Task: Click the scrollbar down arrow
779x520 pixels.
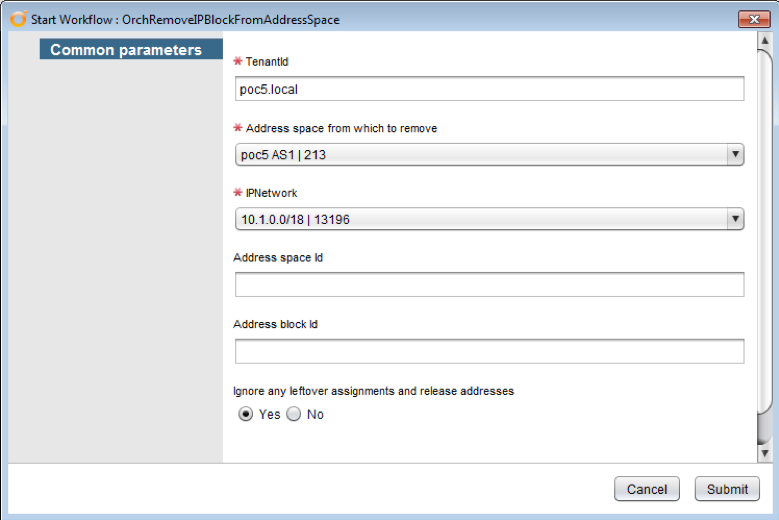Action: [x=765, y=453]
